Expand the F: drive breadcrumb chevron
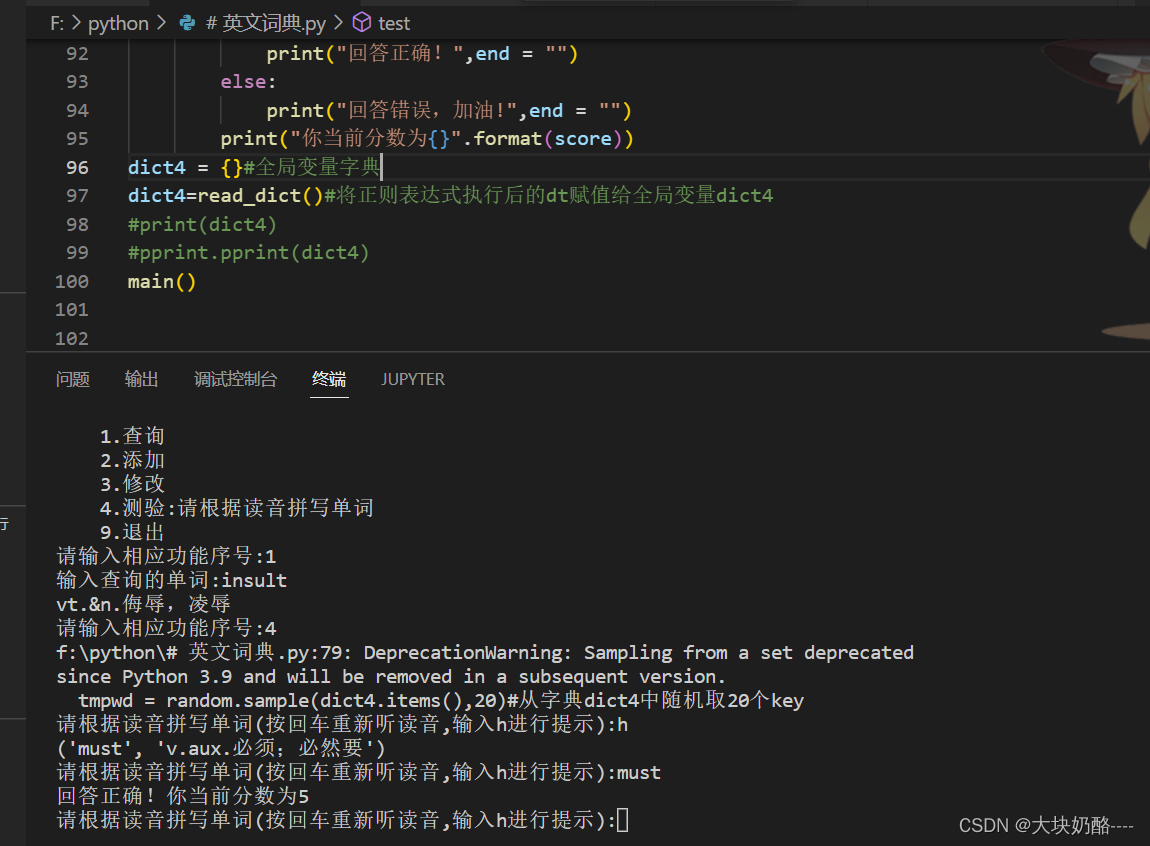The image size is (1150, 846). coord(72,22)
